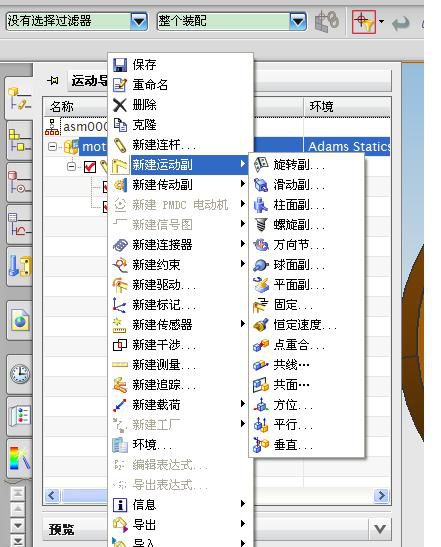Collapse the mot simulation tree node
The image size is (441, 547).
(52, 147)
